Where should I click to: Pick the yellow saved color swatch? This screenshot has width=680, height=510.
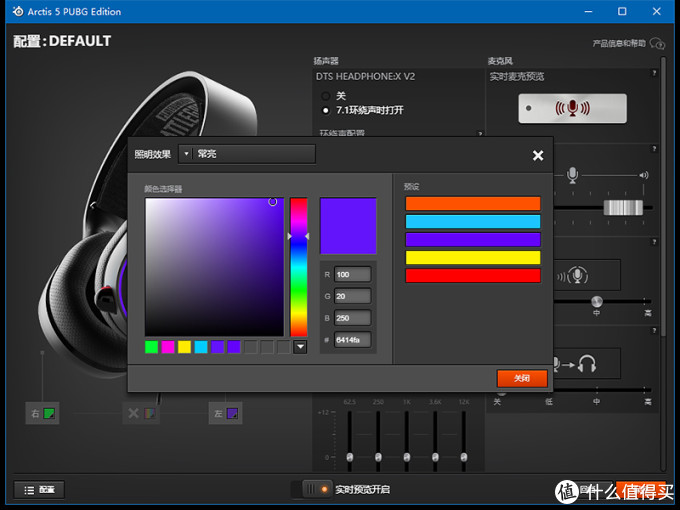tap(184, 347)
